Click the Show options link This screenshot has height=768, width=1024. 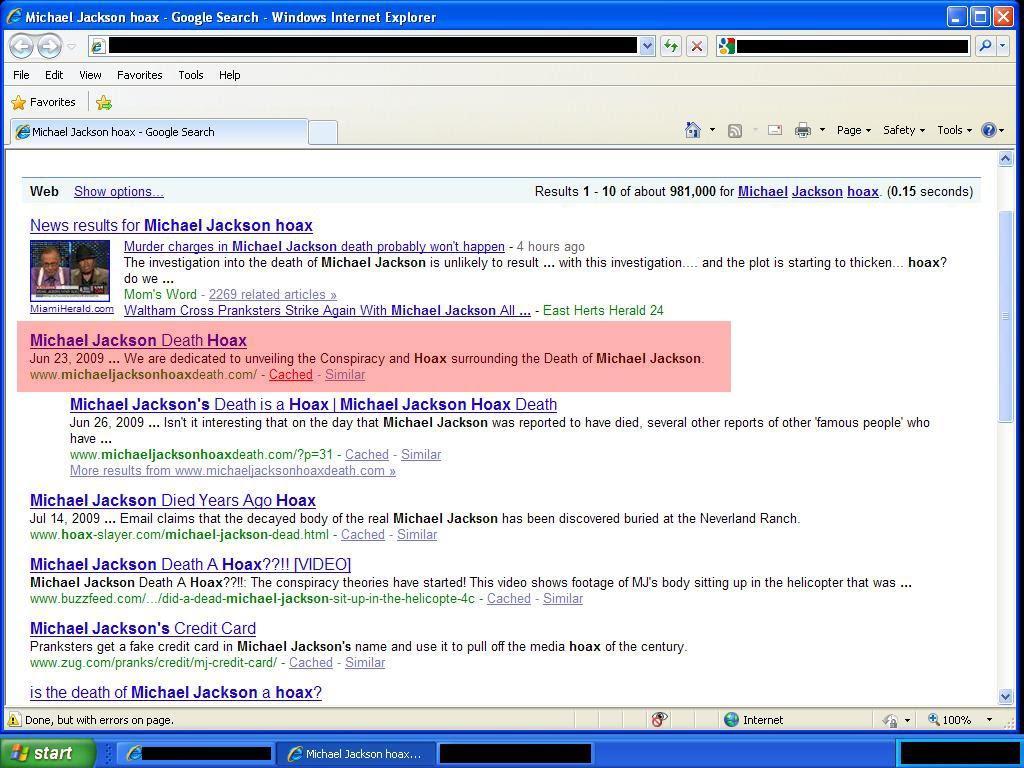pyautogui.click(x=119, y=191)
